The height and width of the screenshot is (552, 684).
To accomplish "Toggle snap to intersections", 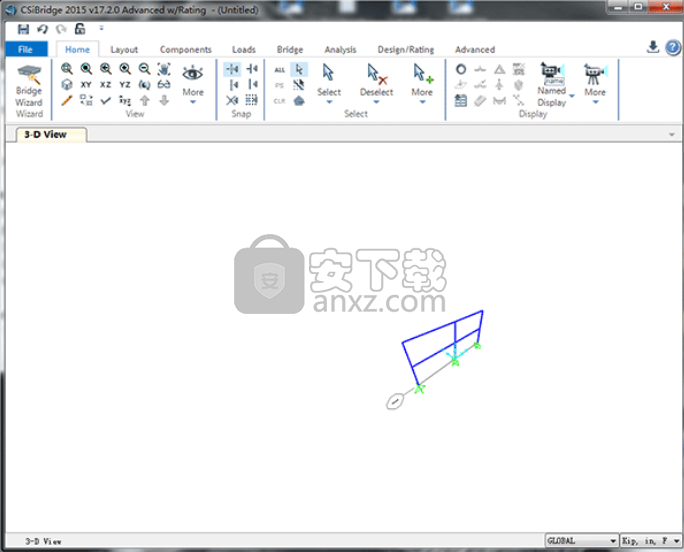I will (232, 101).
